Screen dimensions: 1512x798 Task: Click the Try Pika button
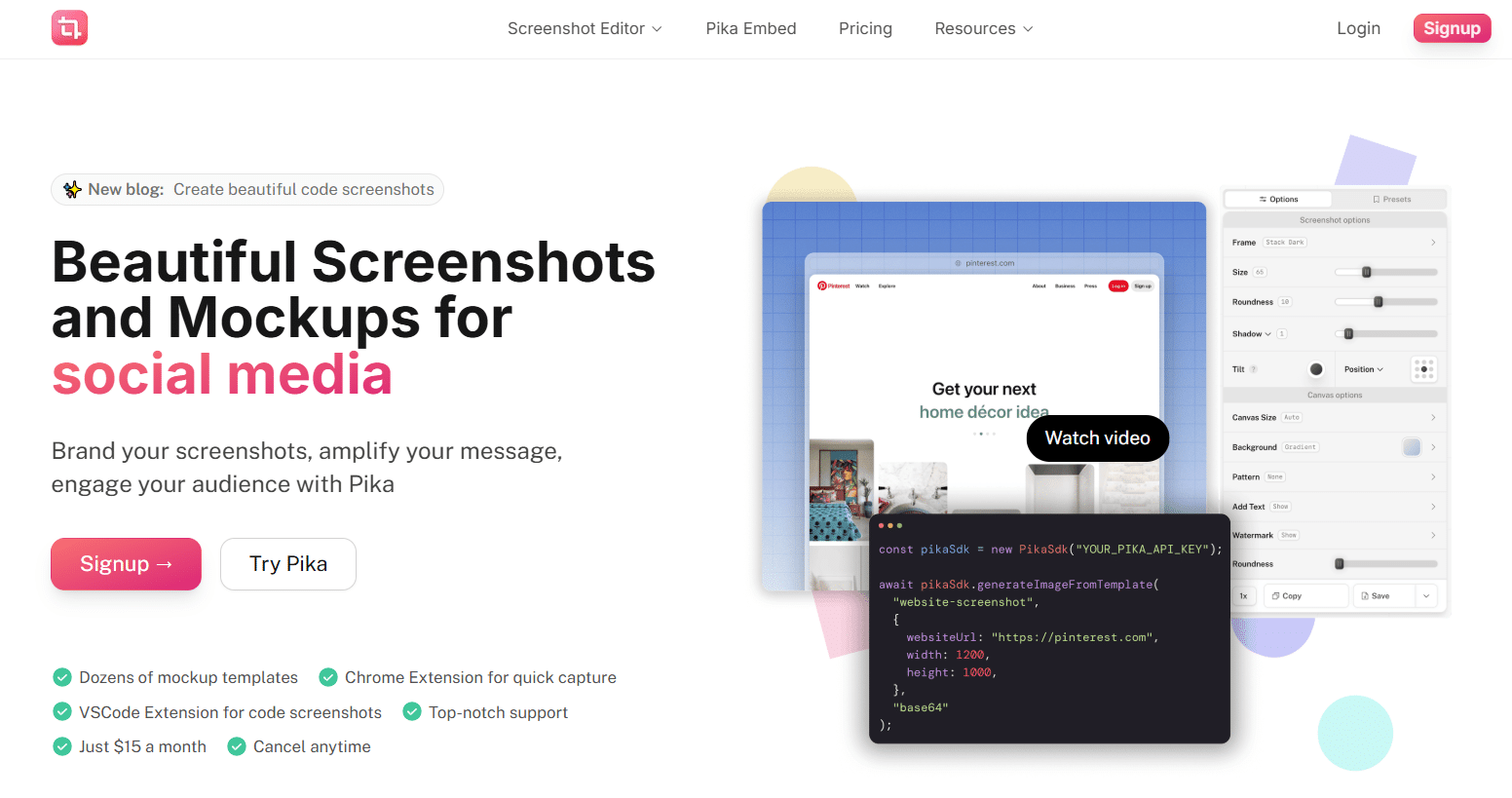click(288, 564)
